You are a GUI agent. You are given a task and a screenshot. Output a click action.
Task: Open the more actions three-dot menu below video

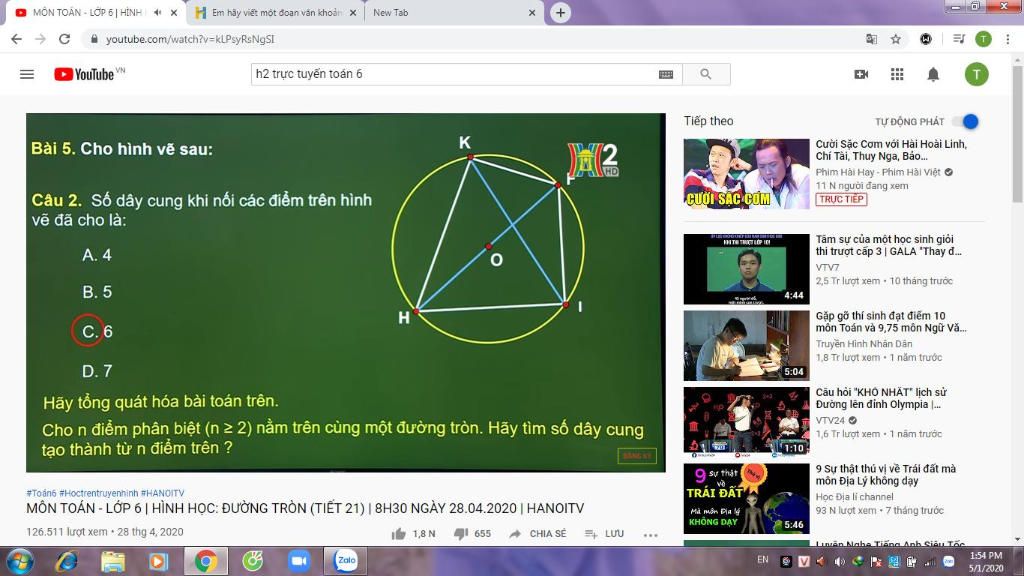650,535
